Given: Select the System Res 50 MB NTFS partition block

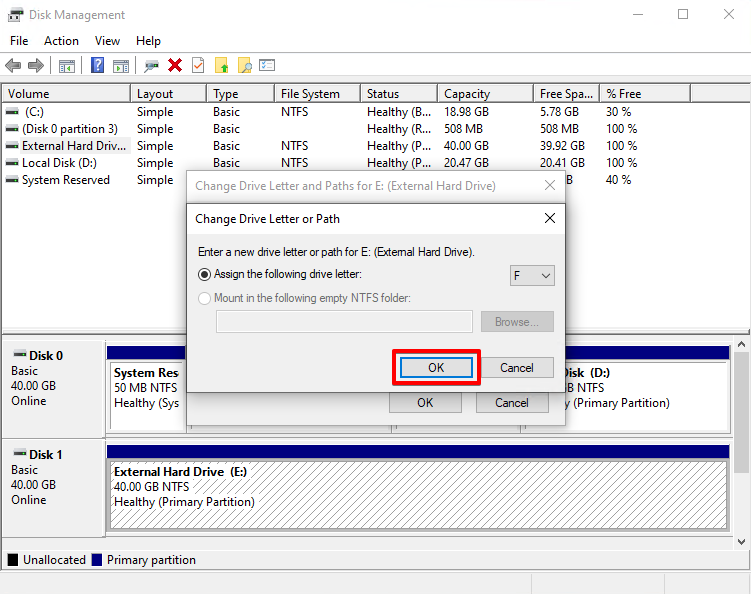Looking at the screenshot, I should click(x=148, y=395).
